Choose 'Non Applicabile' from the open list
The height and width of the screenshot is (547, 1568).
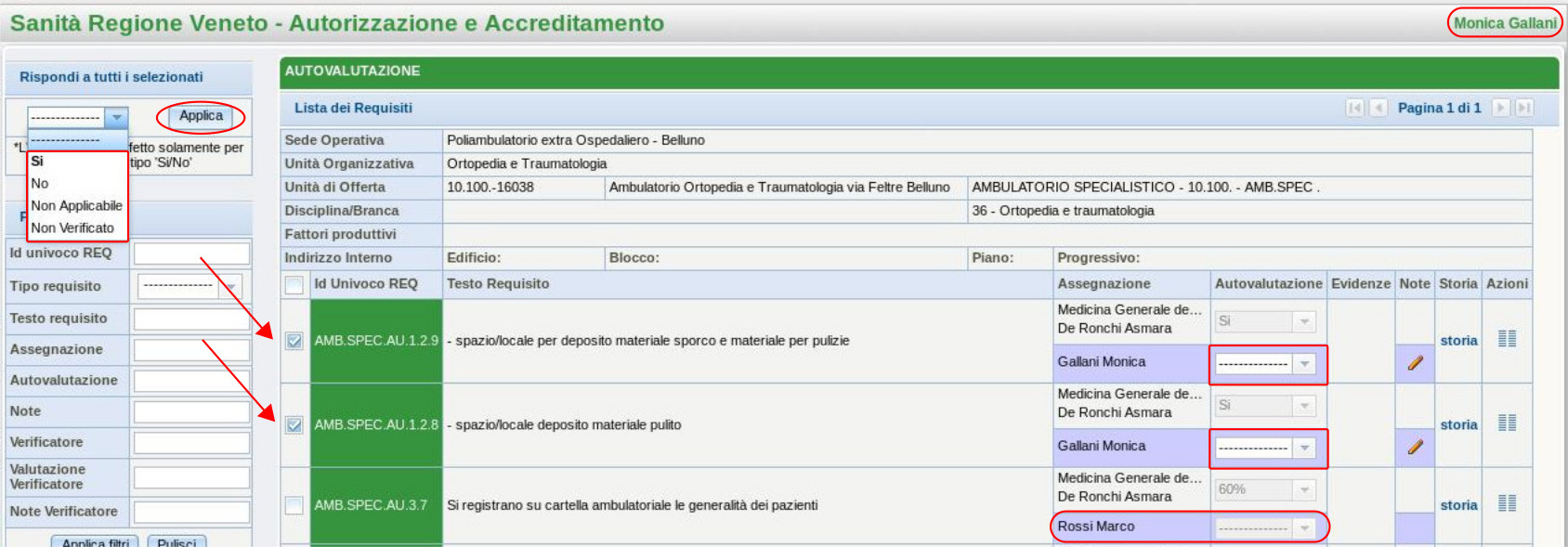[x=76, y=205]
